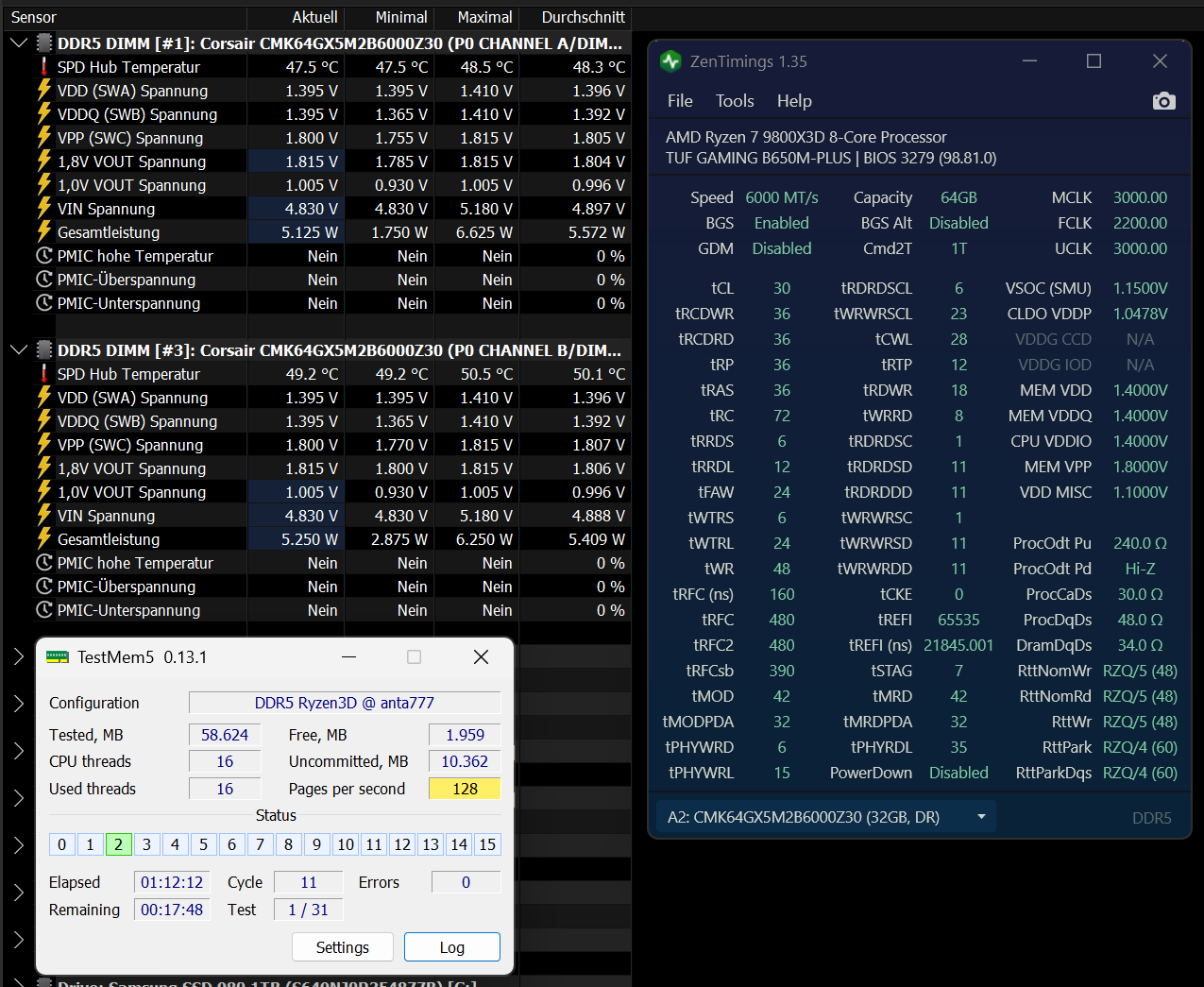Click the tREFI value 65535

958,620
